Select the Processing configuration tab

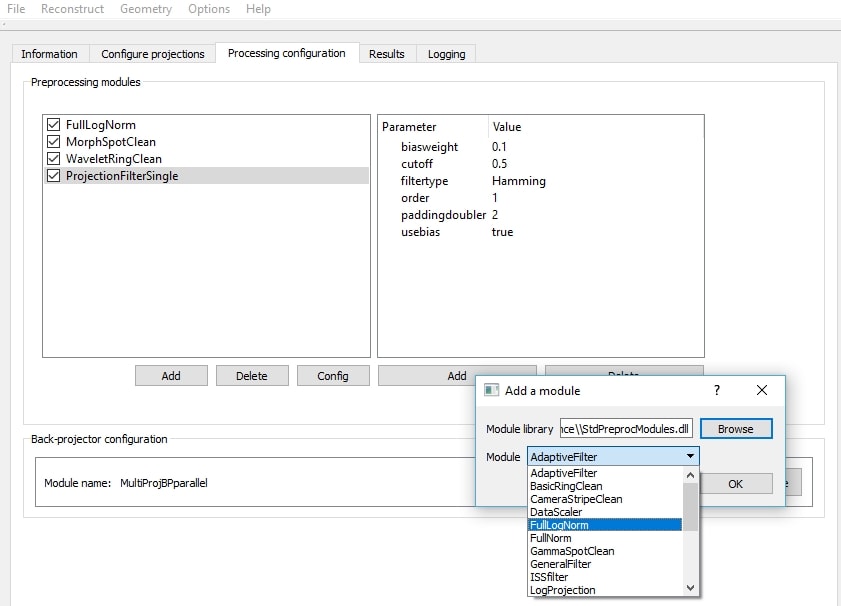(x=287, y=53)
